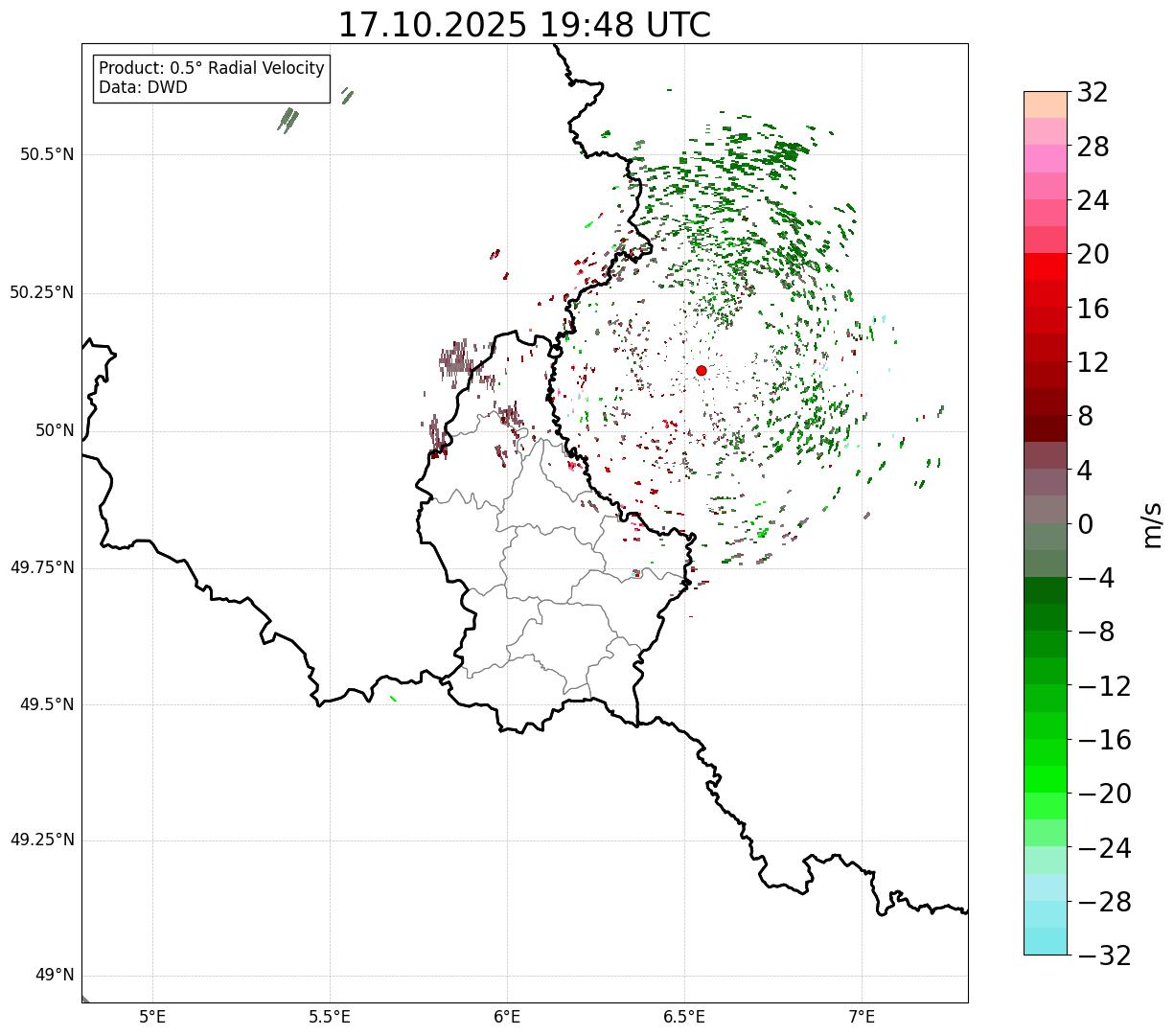Click the colorbar 24 tick label
The height and width of the screenshot is (1036, 1174).
1093,200
